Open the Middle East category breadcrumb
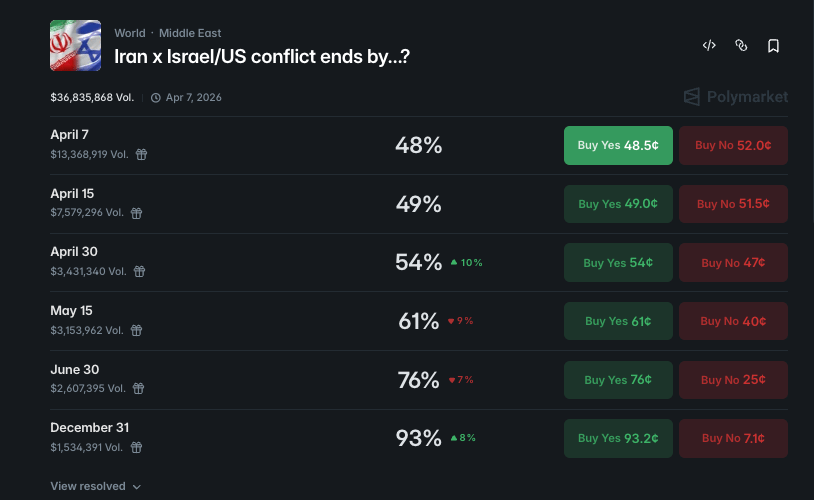This screenshot has height=500, width=814. 190,33
